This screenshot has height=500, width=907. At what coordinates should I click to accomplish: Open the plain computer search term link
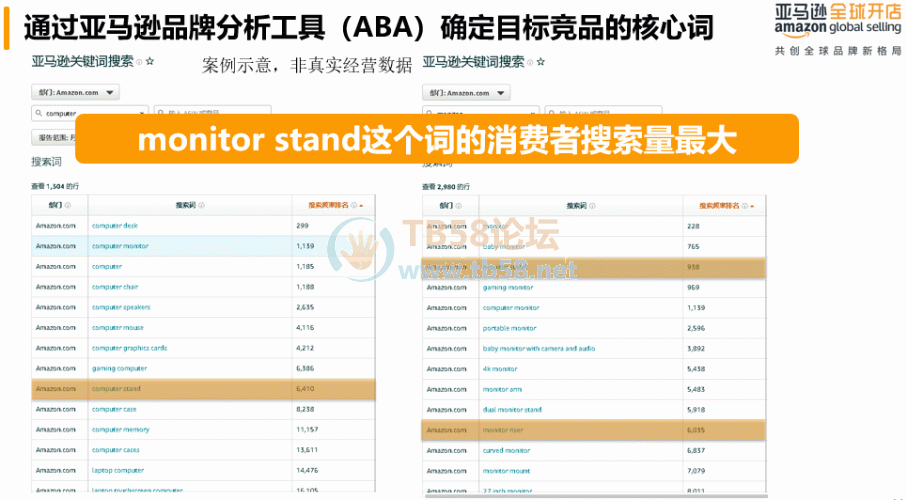pyautogui.click(x=107, y=267)
